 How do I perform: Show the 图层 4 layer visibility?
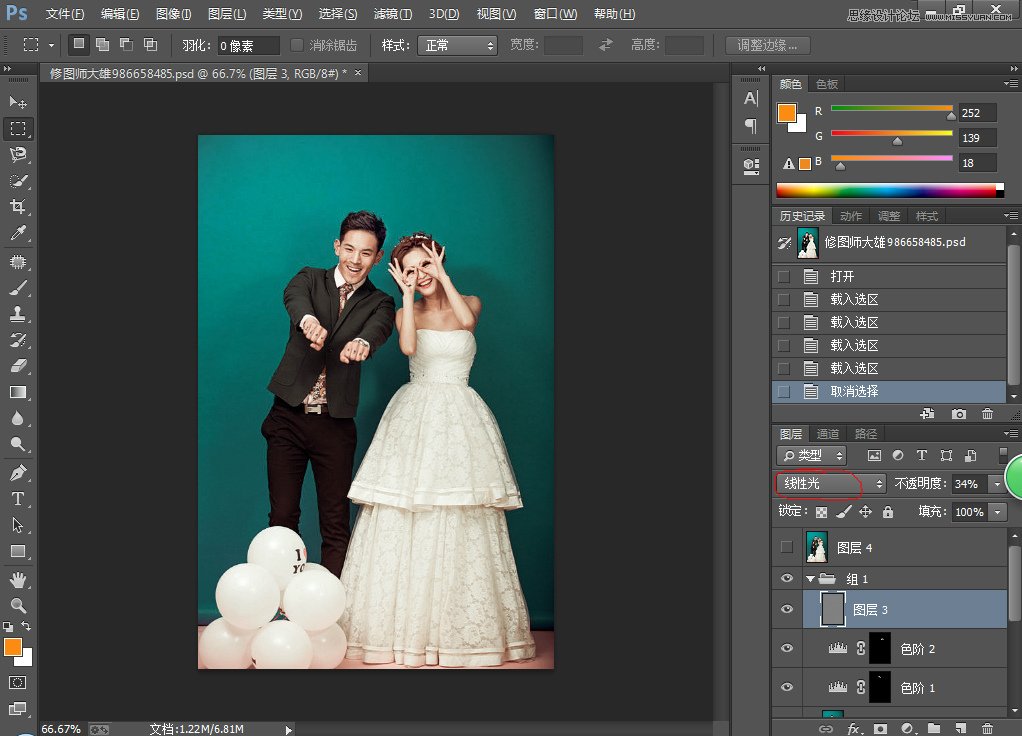788,547
